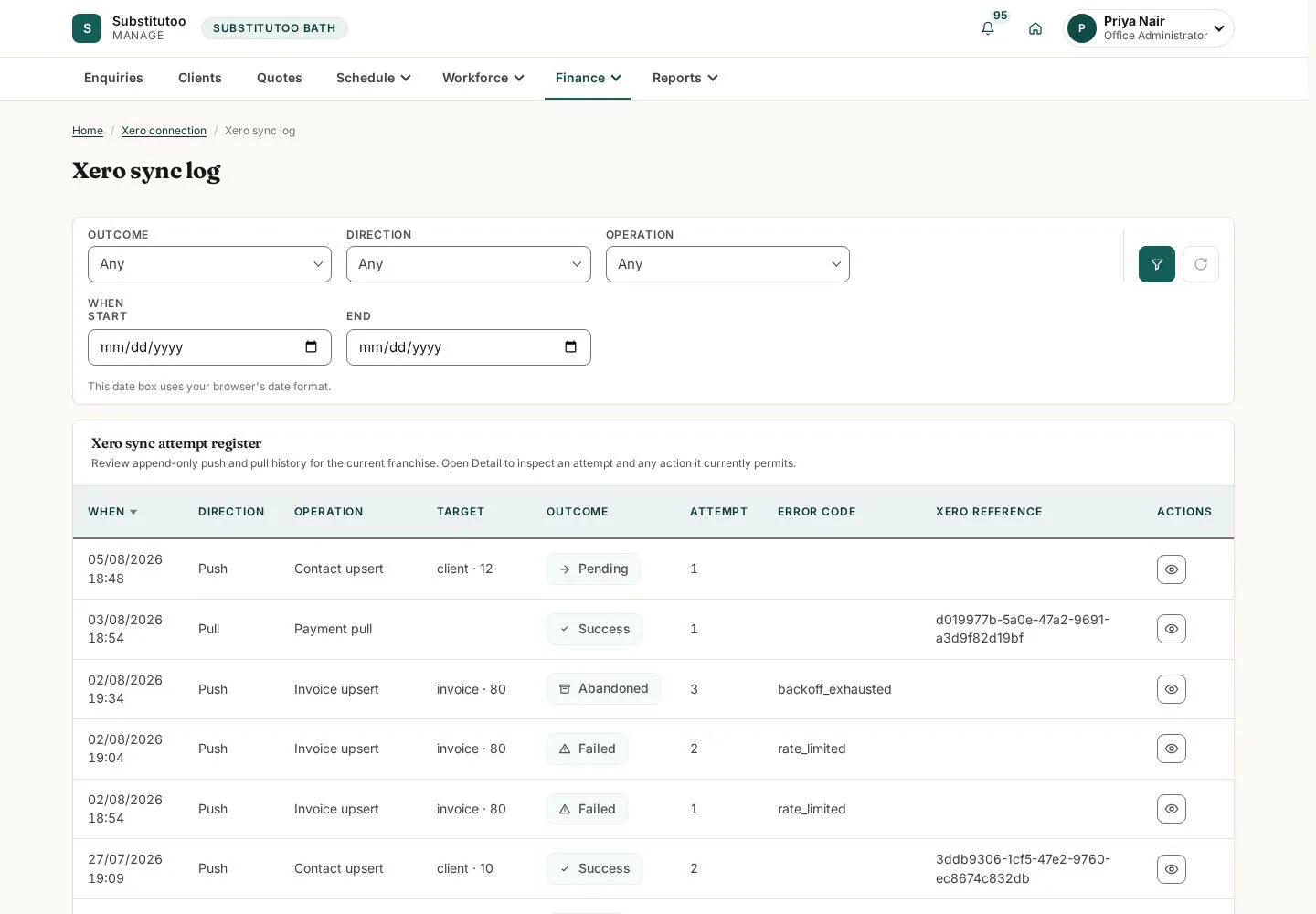
Task: Click the Pending outcome badge
Action: click(x=593, y=569)
